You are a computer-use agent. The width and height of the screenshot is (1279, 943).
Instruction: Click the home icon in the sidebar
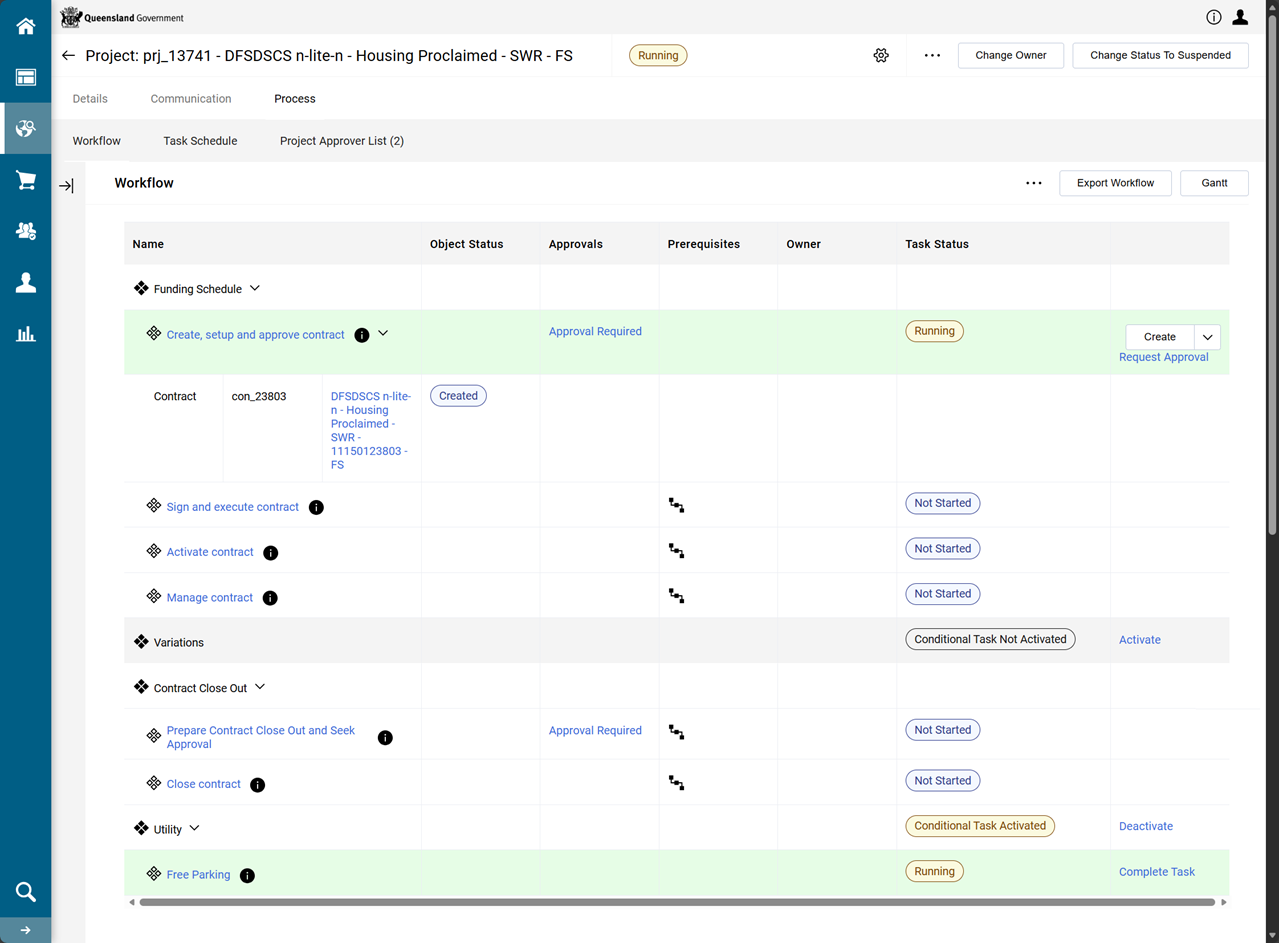coord(25,26)
